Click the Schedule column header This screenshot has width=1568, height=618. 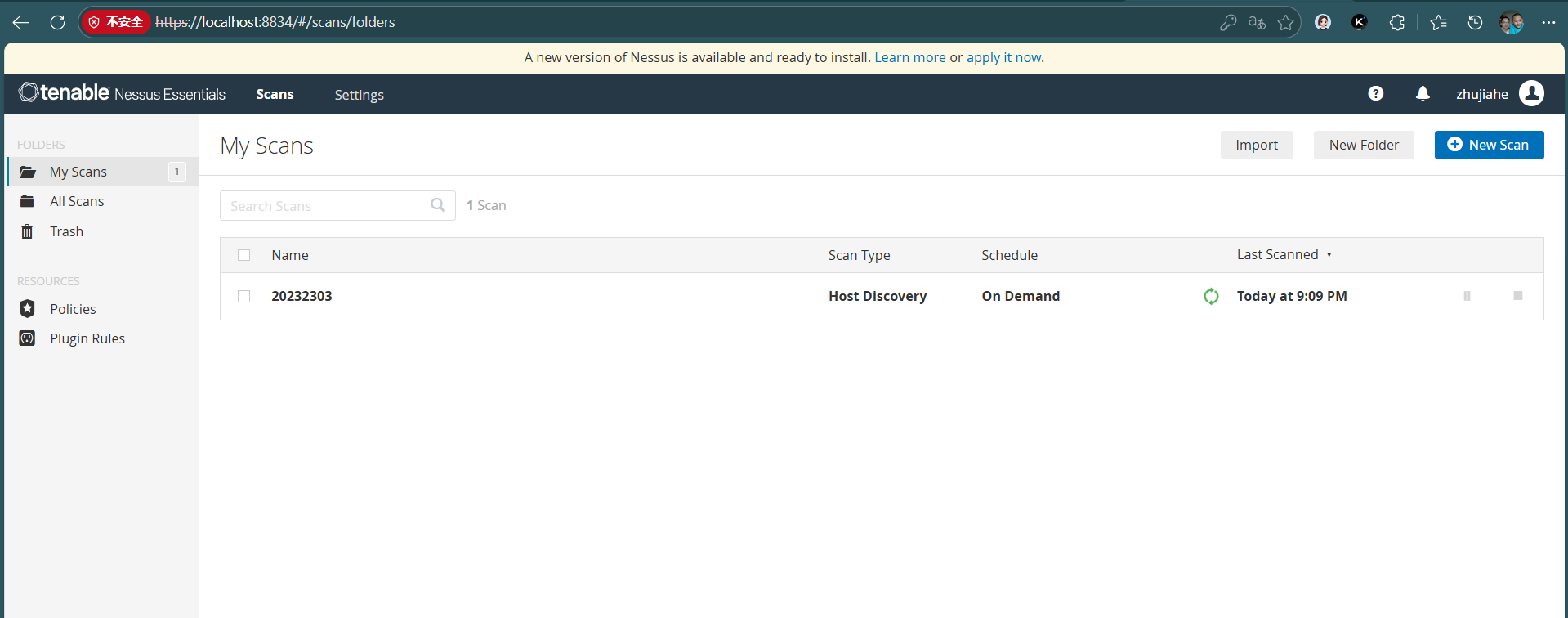(x=1009, y=255)
